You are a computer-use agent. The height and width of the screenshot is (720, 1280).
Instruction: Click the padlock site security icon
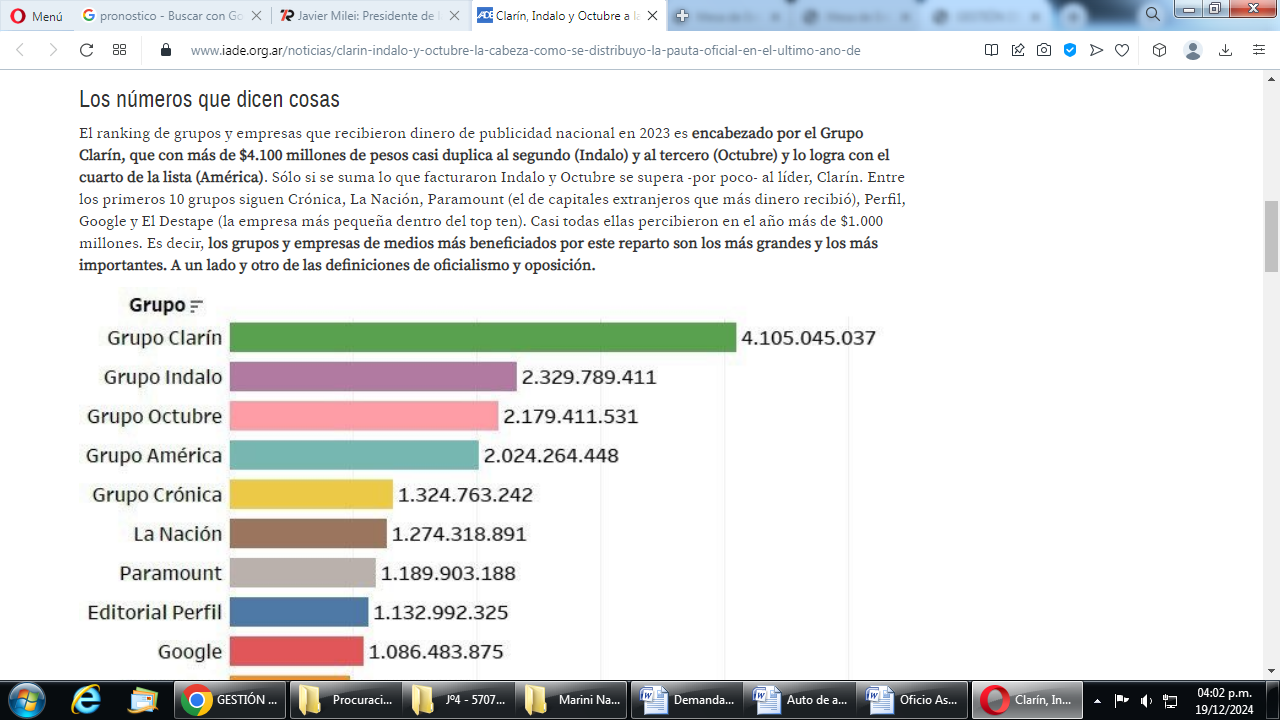(x=166, y=50)
